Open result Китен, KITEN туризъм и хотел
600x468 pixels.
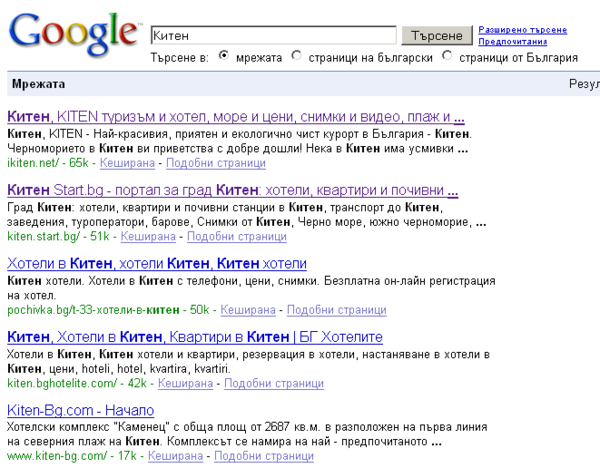(x=236, y=116)
